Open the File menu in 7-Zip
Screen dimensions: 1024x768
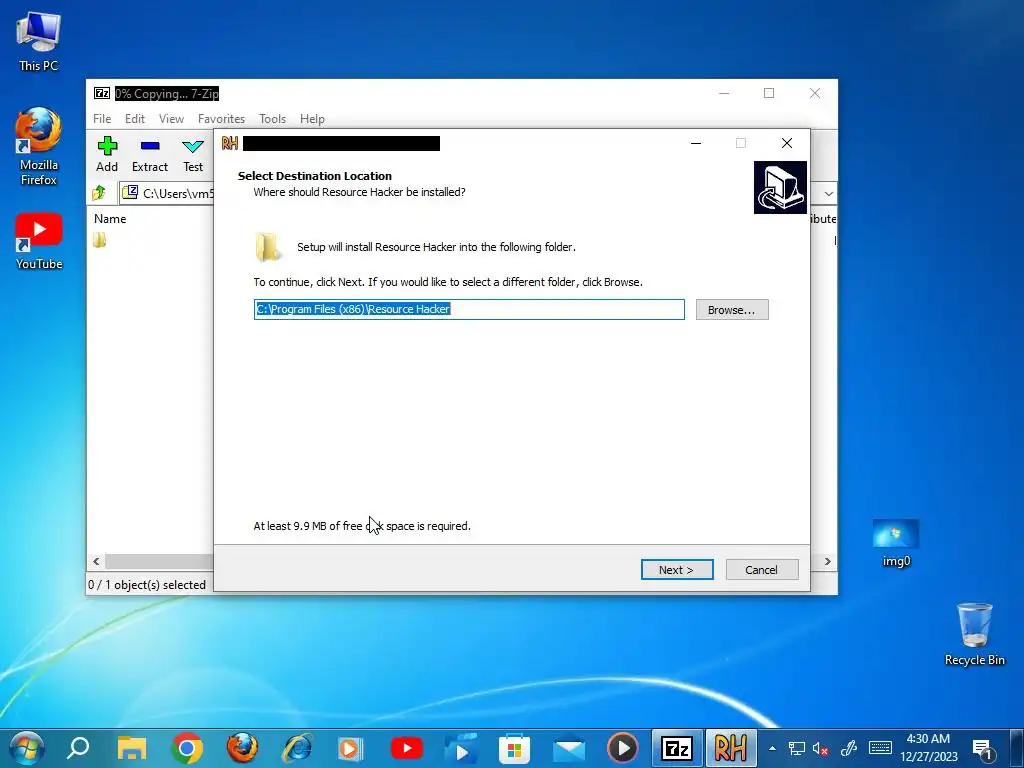tap(102, 119)
